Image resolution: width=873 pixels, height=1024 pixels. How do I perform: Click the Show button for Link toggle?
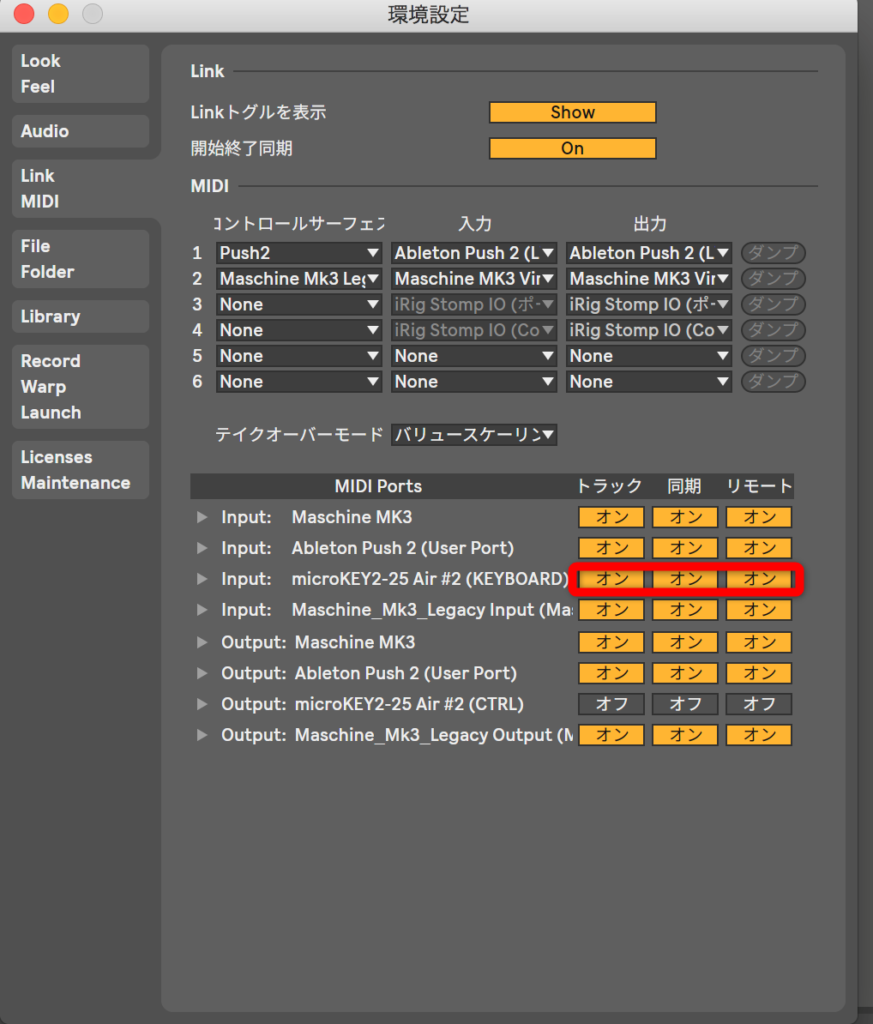pos(572,113)
